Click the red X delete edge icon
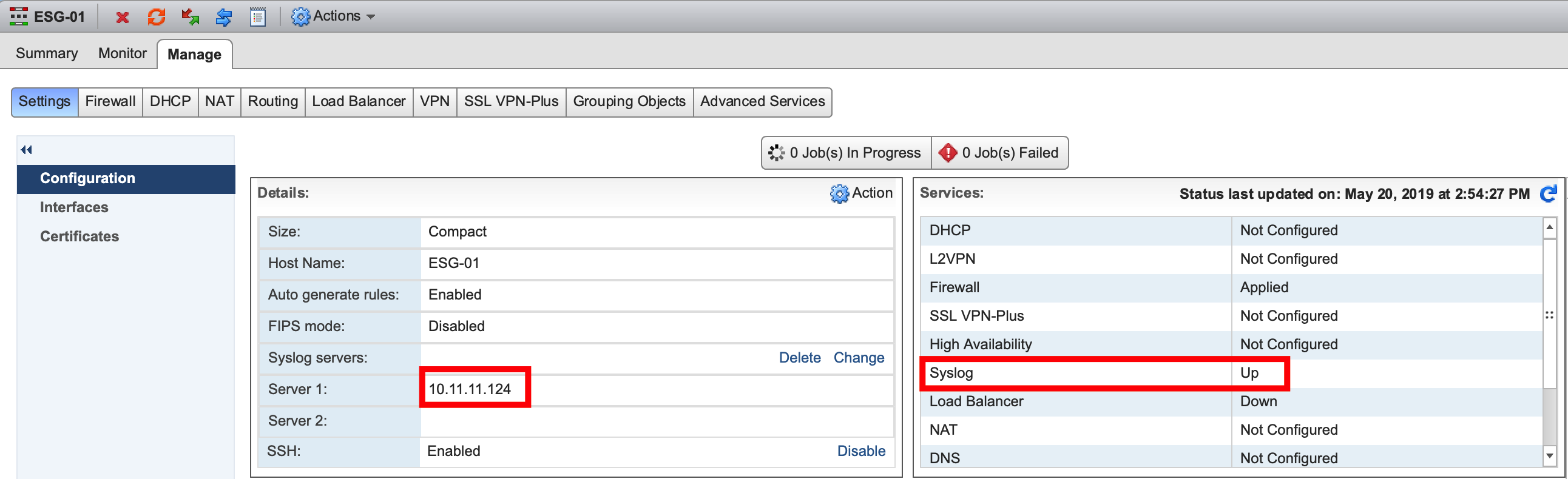Image resolution: width=1568 pixels, height=479 pixels. 123,17
